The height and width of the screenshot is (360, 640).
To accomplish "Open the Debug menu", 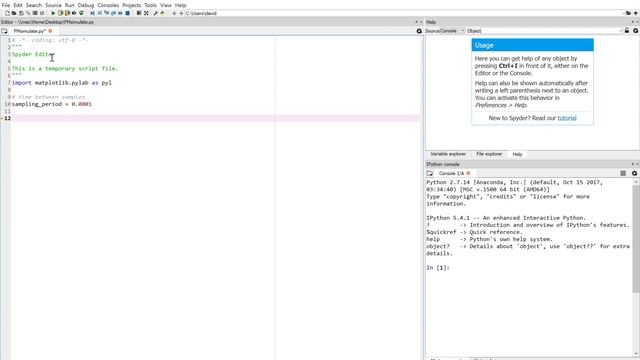I will 86,5.
